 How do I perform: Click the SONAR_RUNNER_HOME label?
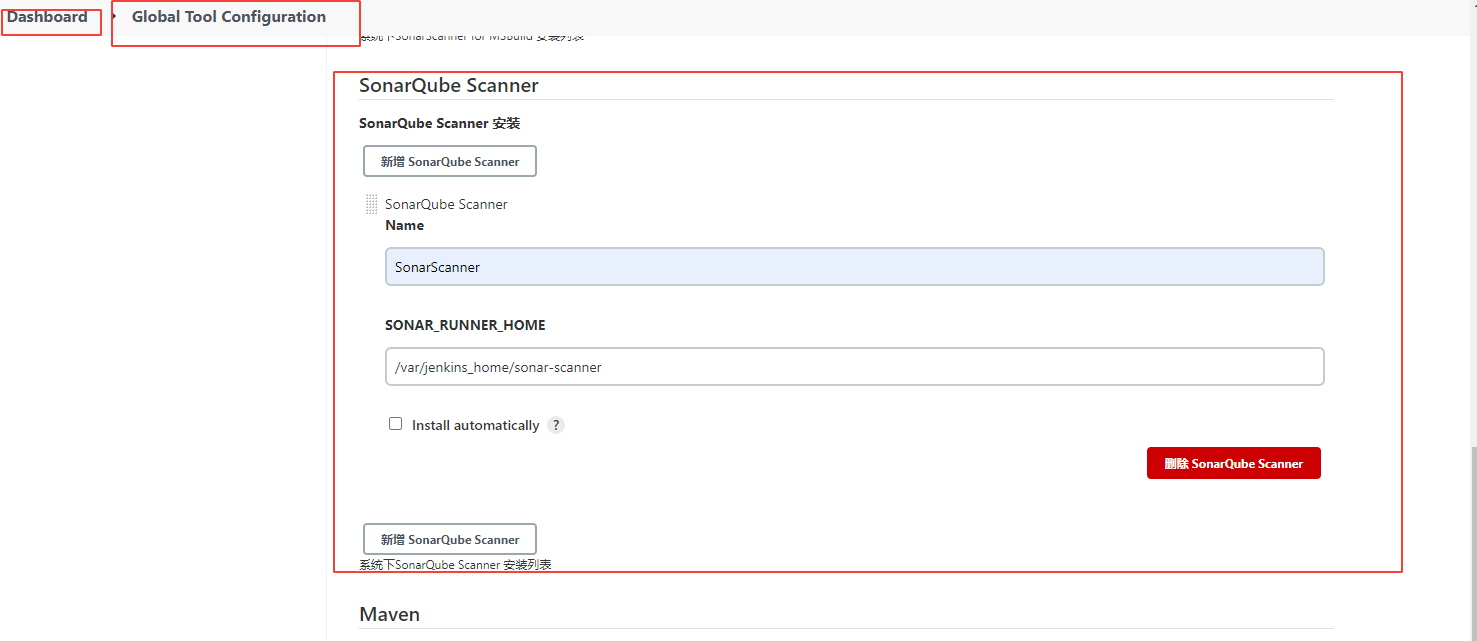point(465,325)
